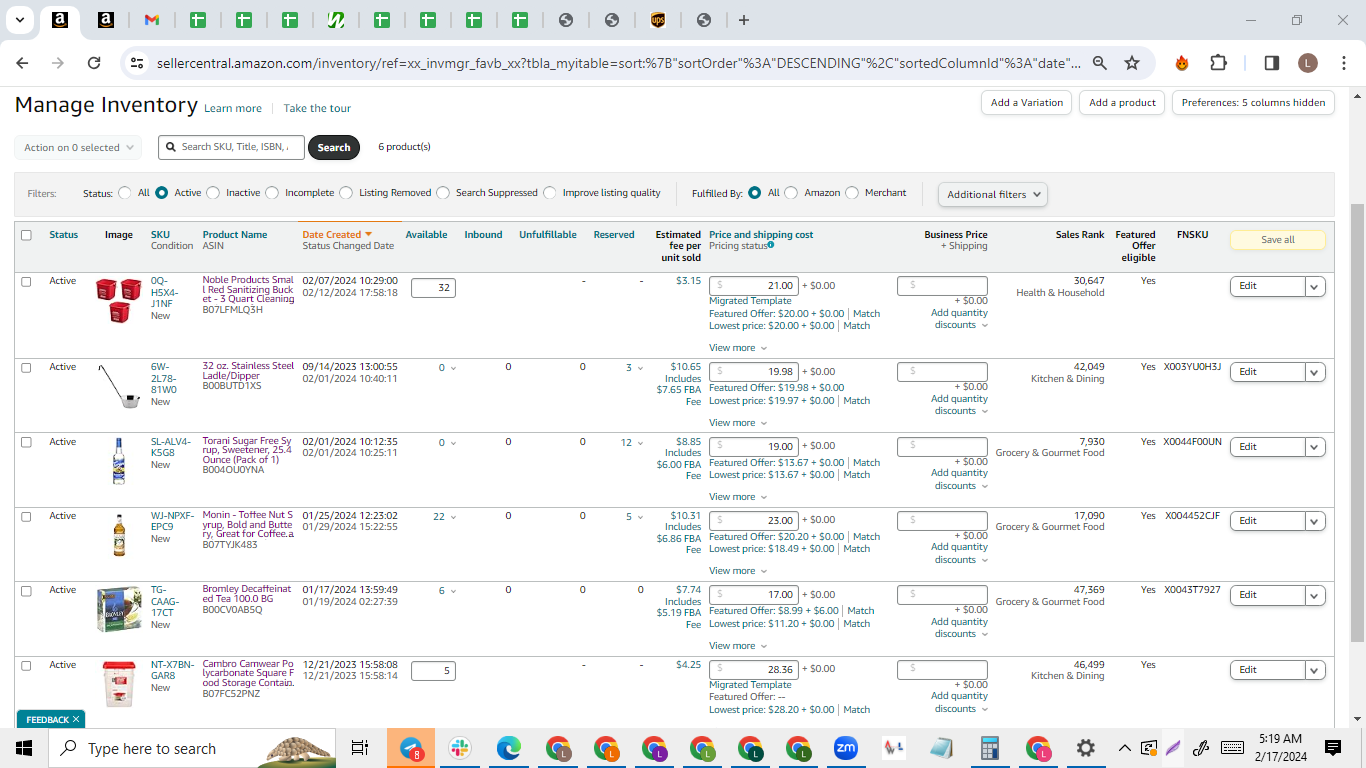
Task: Switch to the UPS browser tab
Action: 658,20
